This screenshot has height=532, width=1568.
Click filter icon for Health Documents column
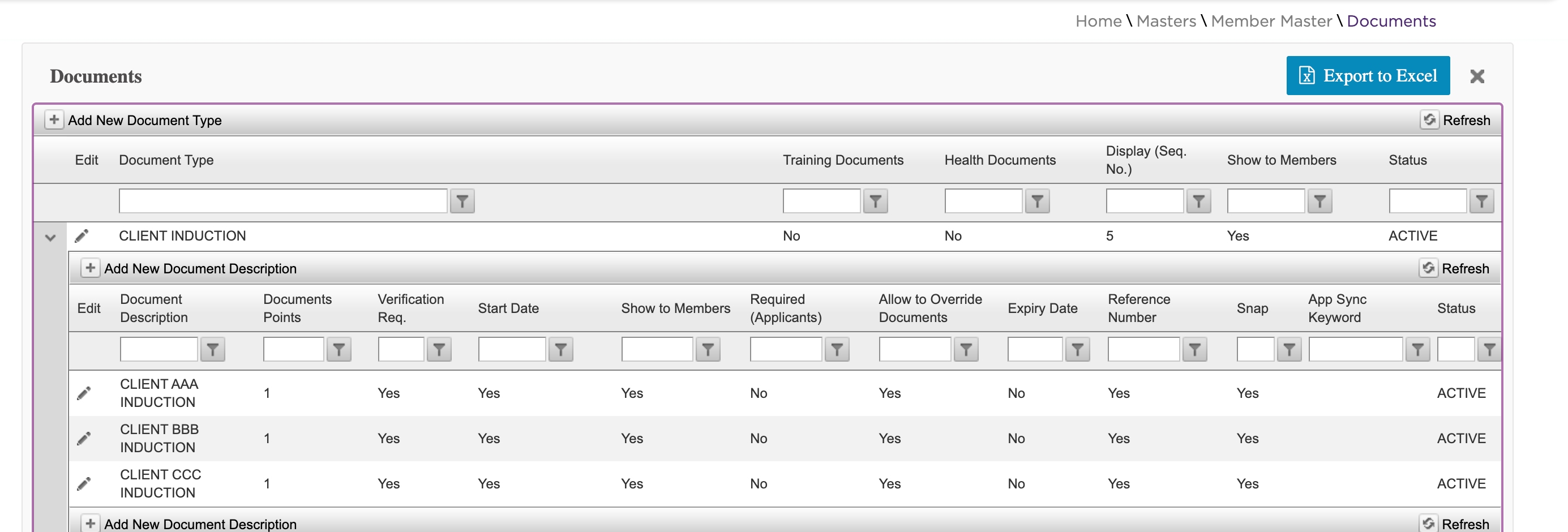pyautogui.click(x=1037, y=201)
